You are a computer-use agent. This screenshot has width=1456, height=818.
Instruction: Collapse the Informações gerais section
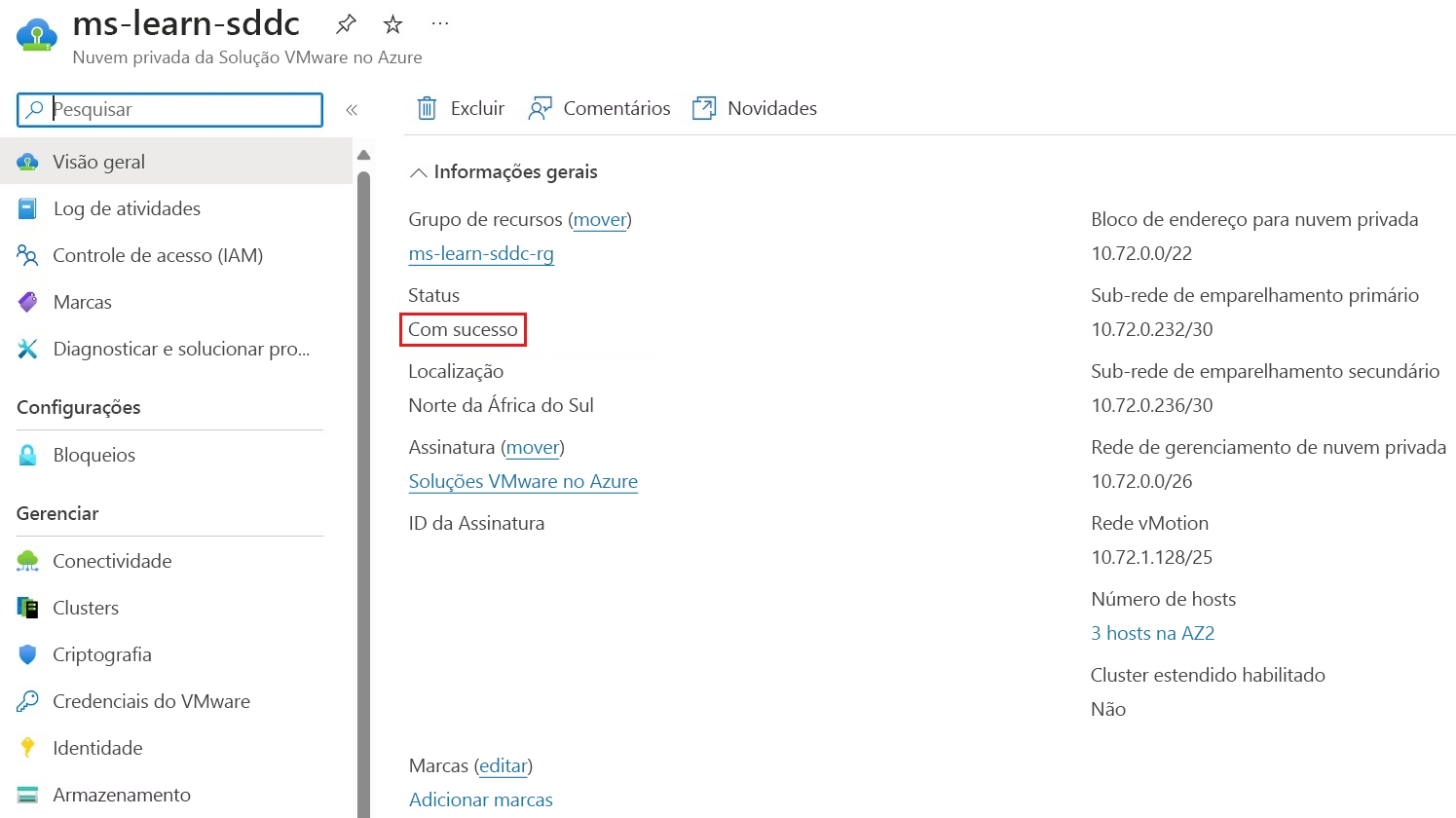click(418, 171)
